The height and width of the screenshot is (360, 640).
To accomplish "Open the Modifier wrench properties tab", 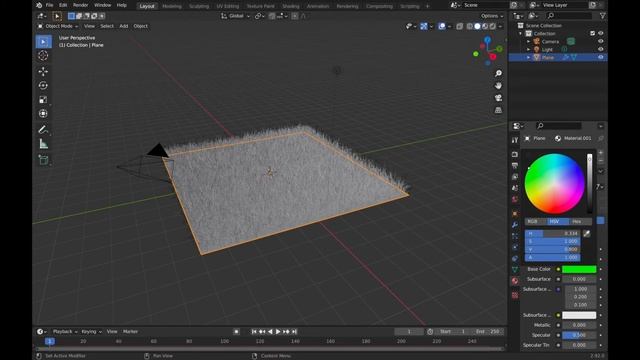I will coord(515,225).
